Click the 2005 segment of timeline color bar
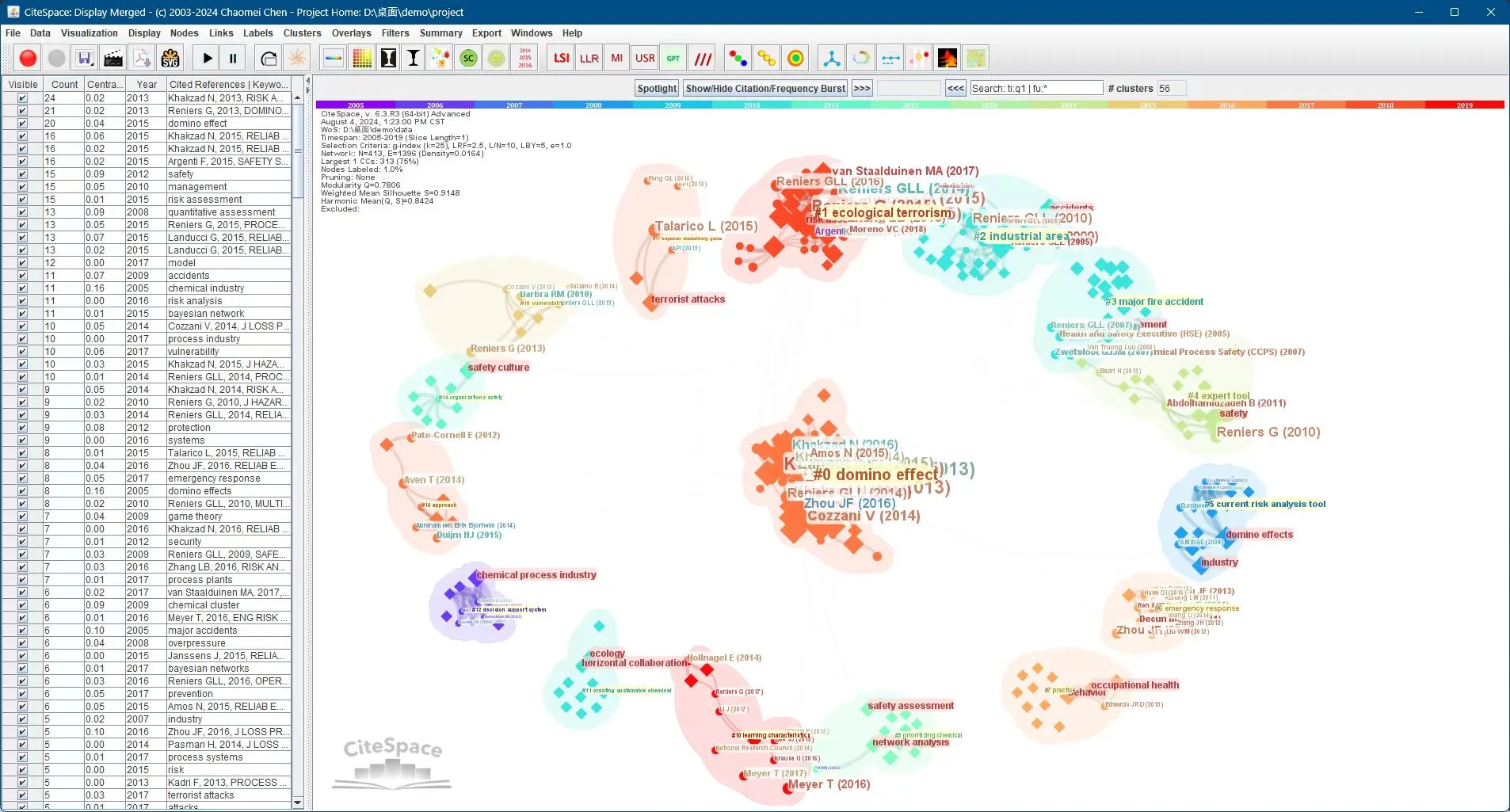1510x812 pixels. pyautogui.click(x=356, y=105)
